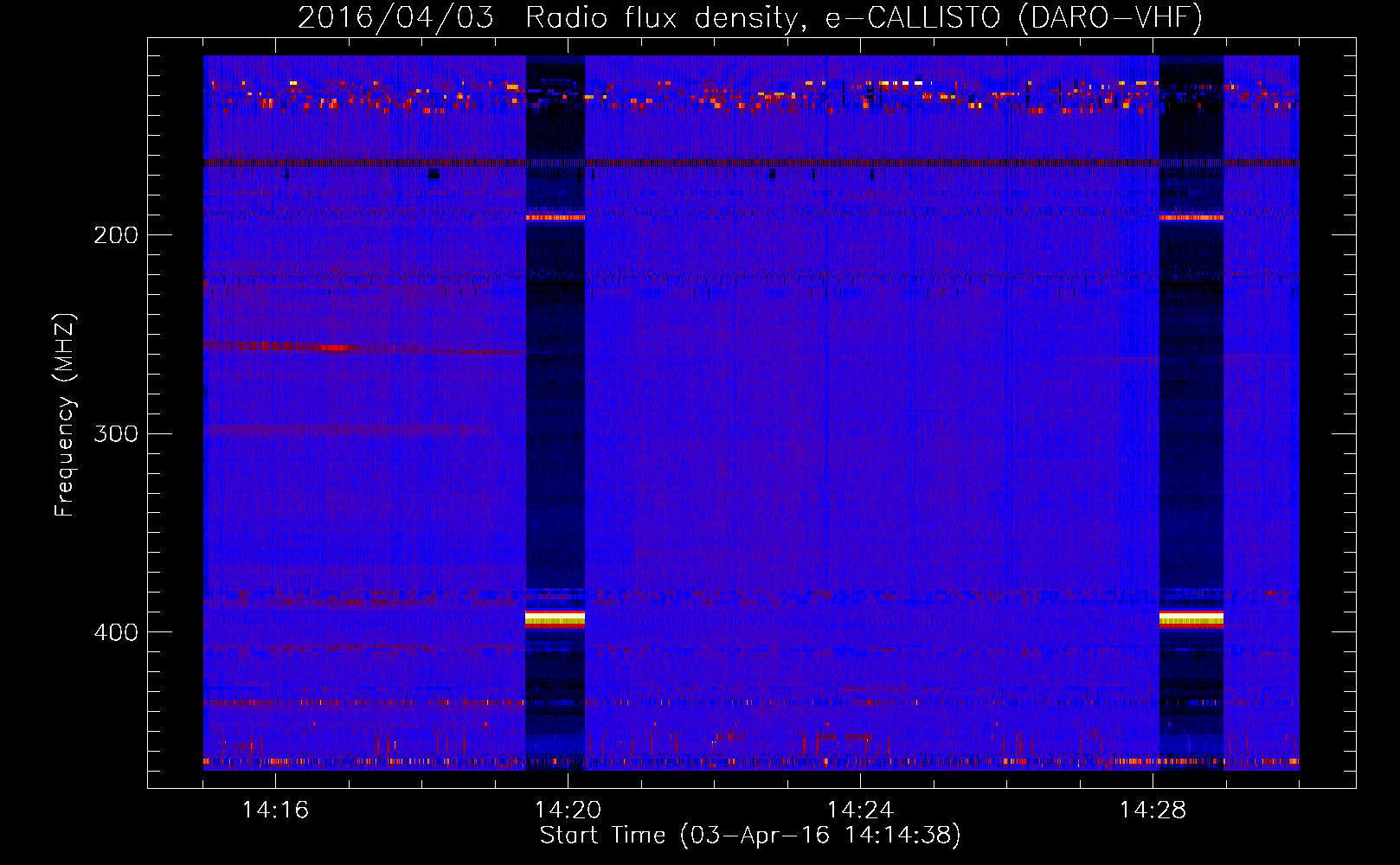Click the 14:20 time tick label
This screenshot has width=1400, height=865.
coord(568,810)
